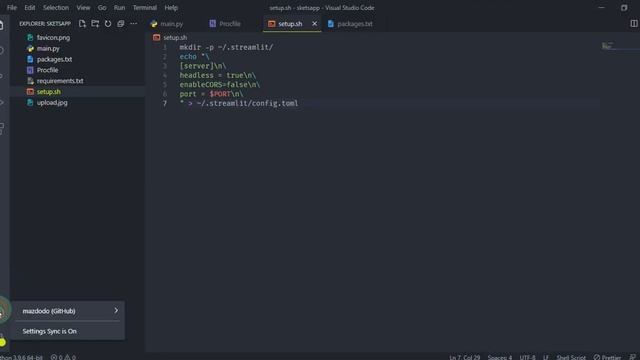Open the Run menu
Viewport: 640px width, 360px height.
[x=120, y=8]
